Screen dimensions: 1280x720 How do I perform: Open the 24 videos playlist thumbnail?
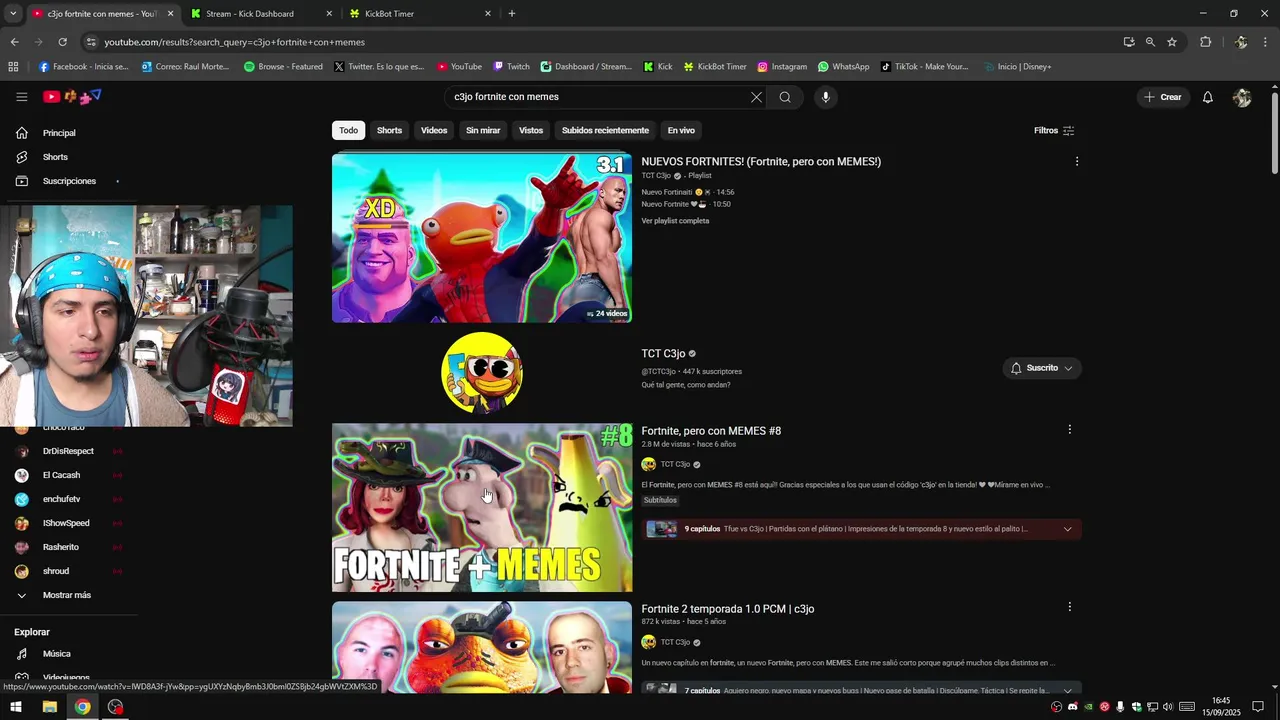pos(482,238)
